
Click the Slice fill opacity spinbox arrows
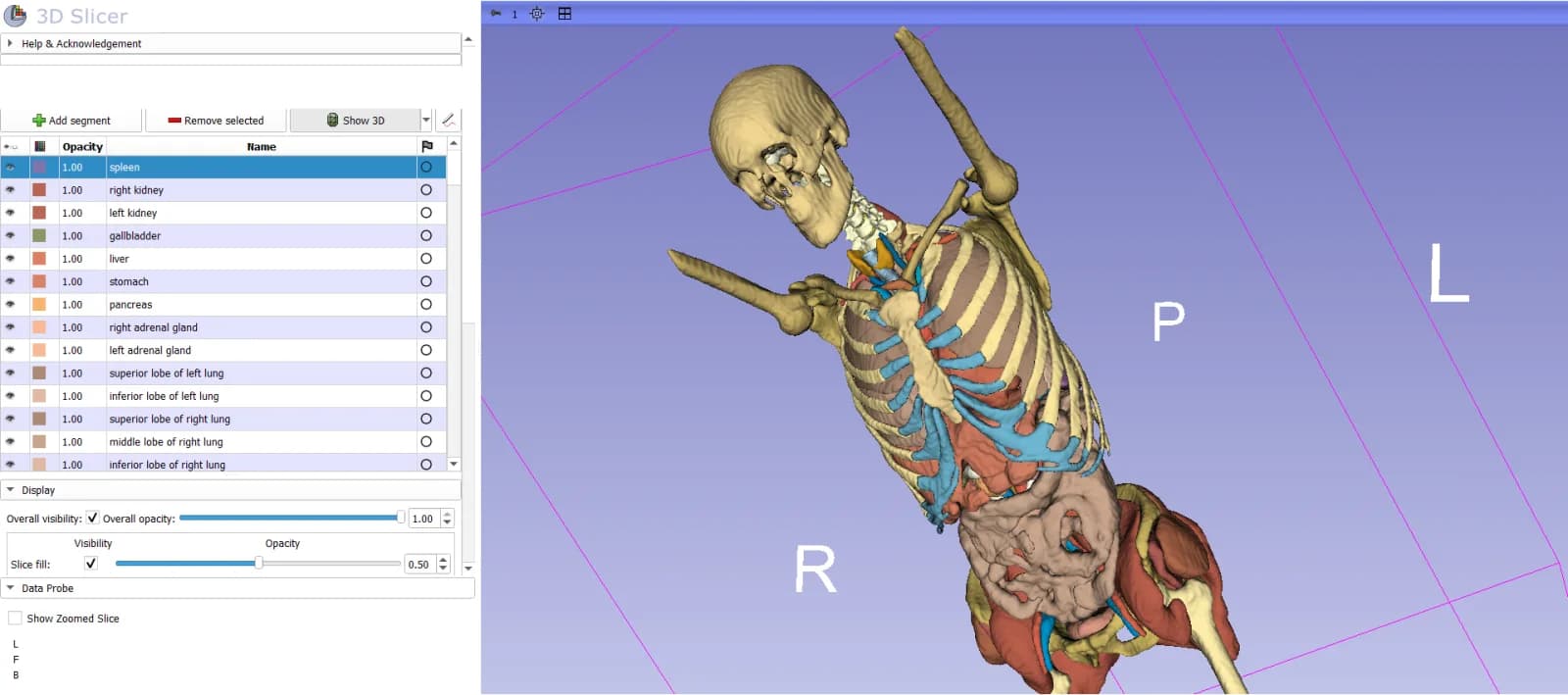coord(444,564)
